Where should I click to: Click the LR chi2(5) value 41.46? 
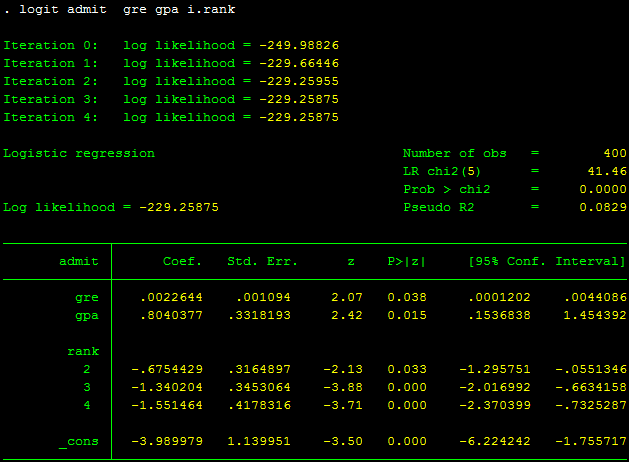(607, 171)
